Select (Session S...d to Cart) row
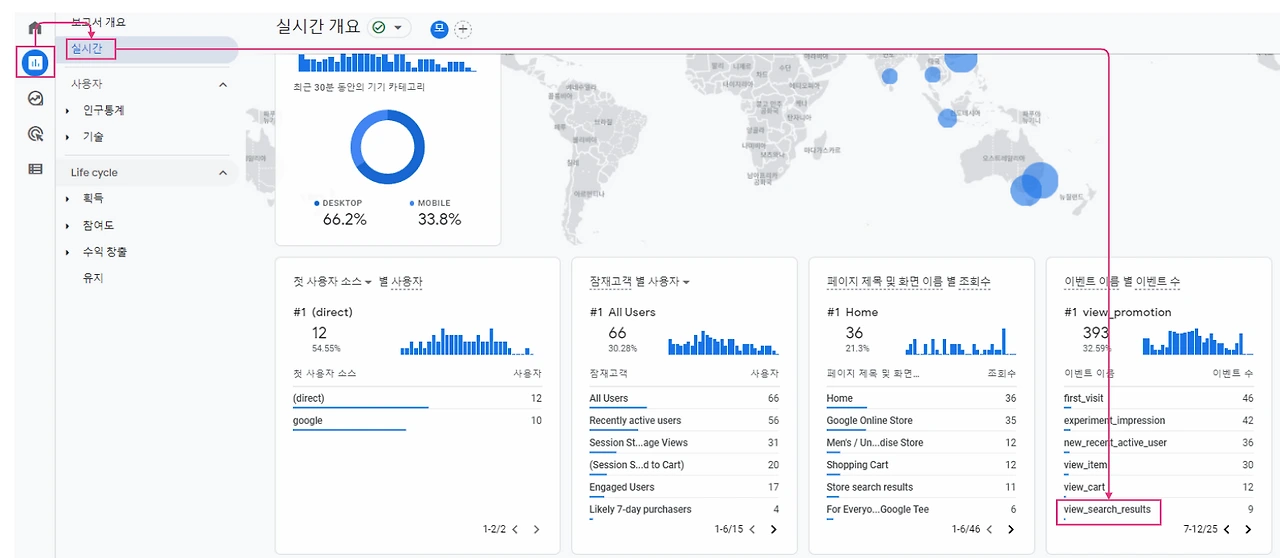 (684, 465)
